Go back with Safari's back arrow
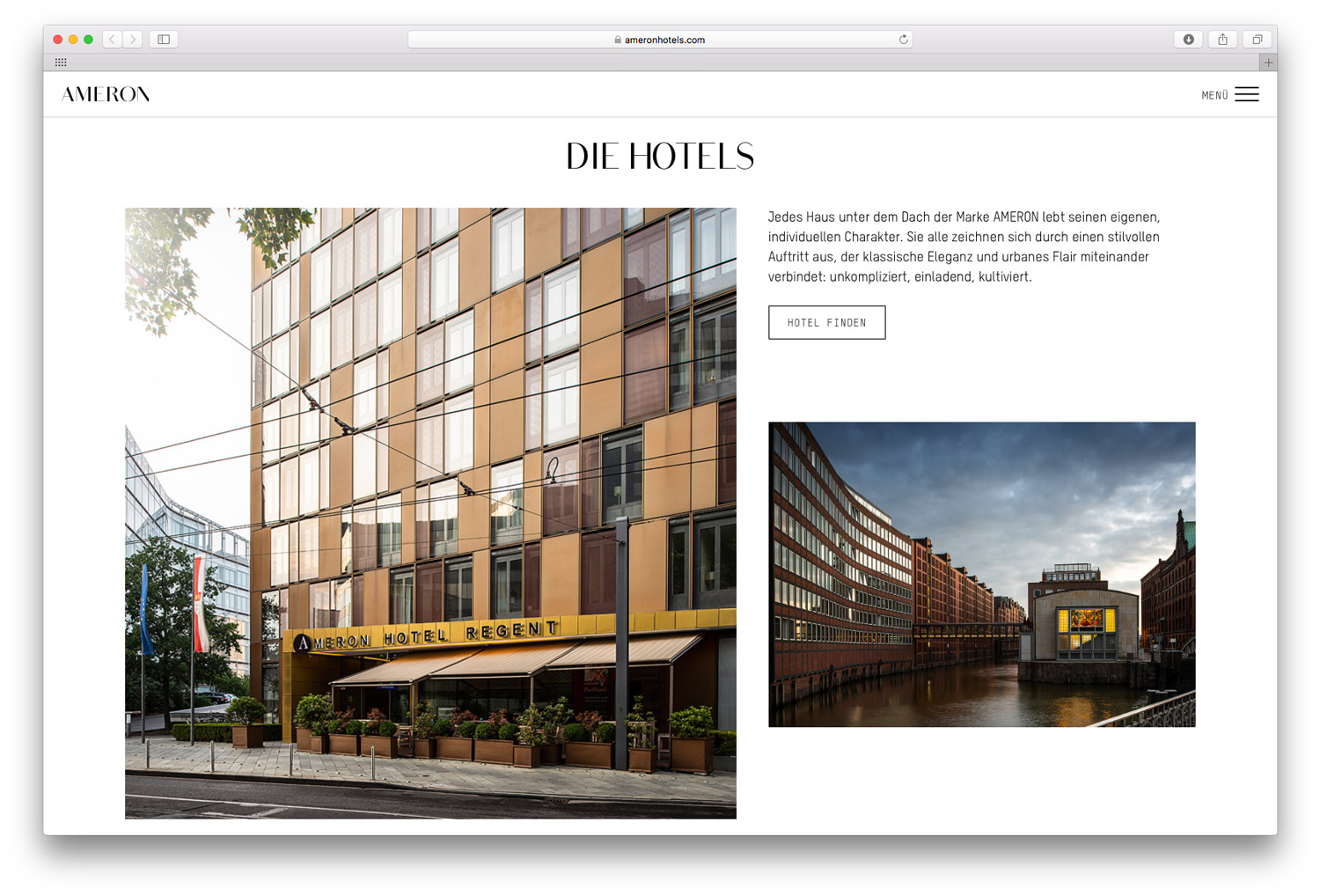This screenshot has height=896, width=1320. click(x=113, y=40)
